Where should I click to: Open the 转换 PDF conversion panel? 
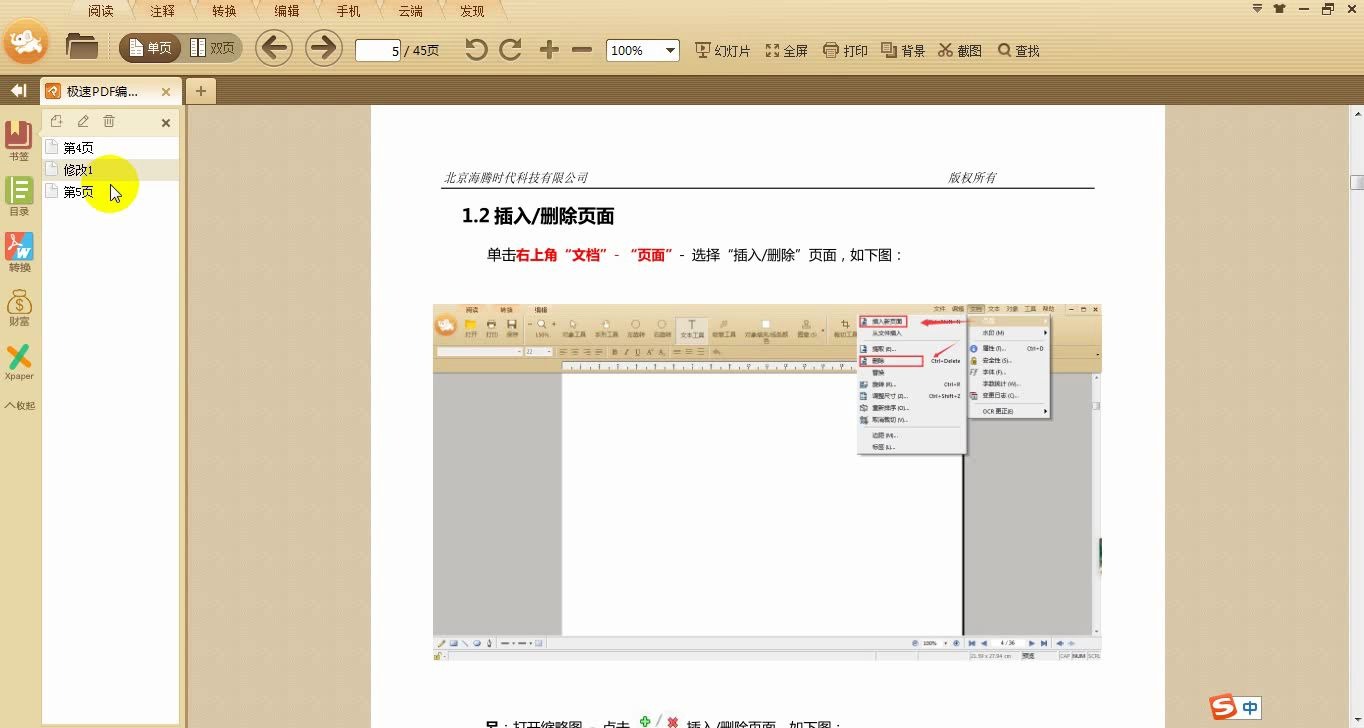[x=18, y=250]
